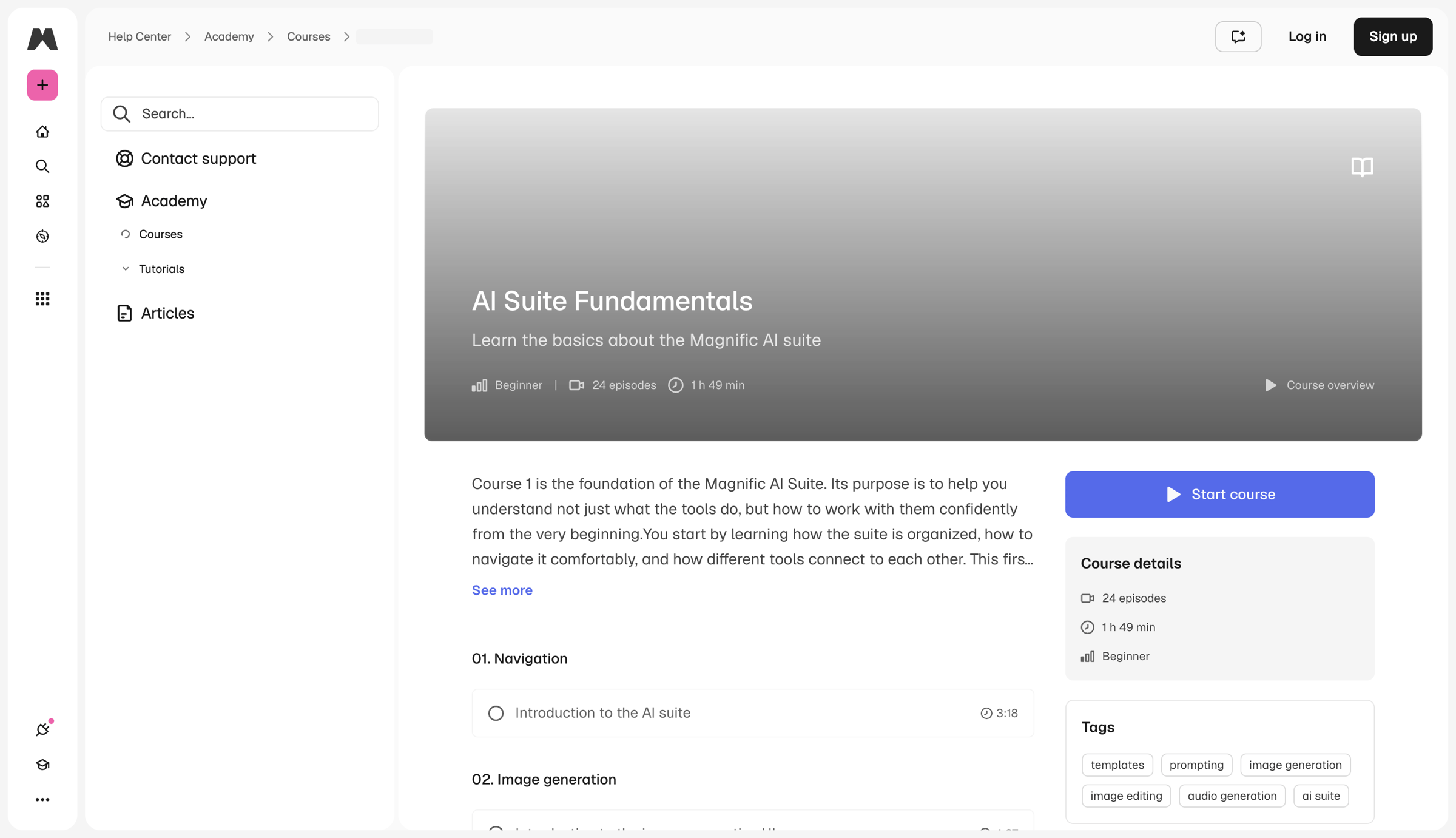This screenshot has height=838, width=1456.
Task: Select the ai suite tag
Action: [x=1321, y=796]
